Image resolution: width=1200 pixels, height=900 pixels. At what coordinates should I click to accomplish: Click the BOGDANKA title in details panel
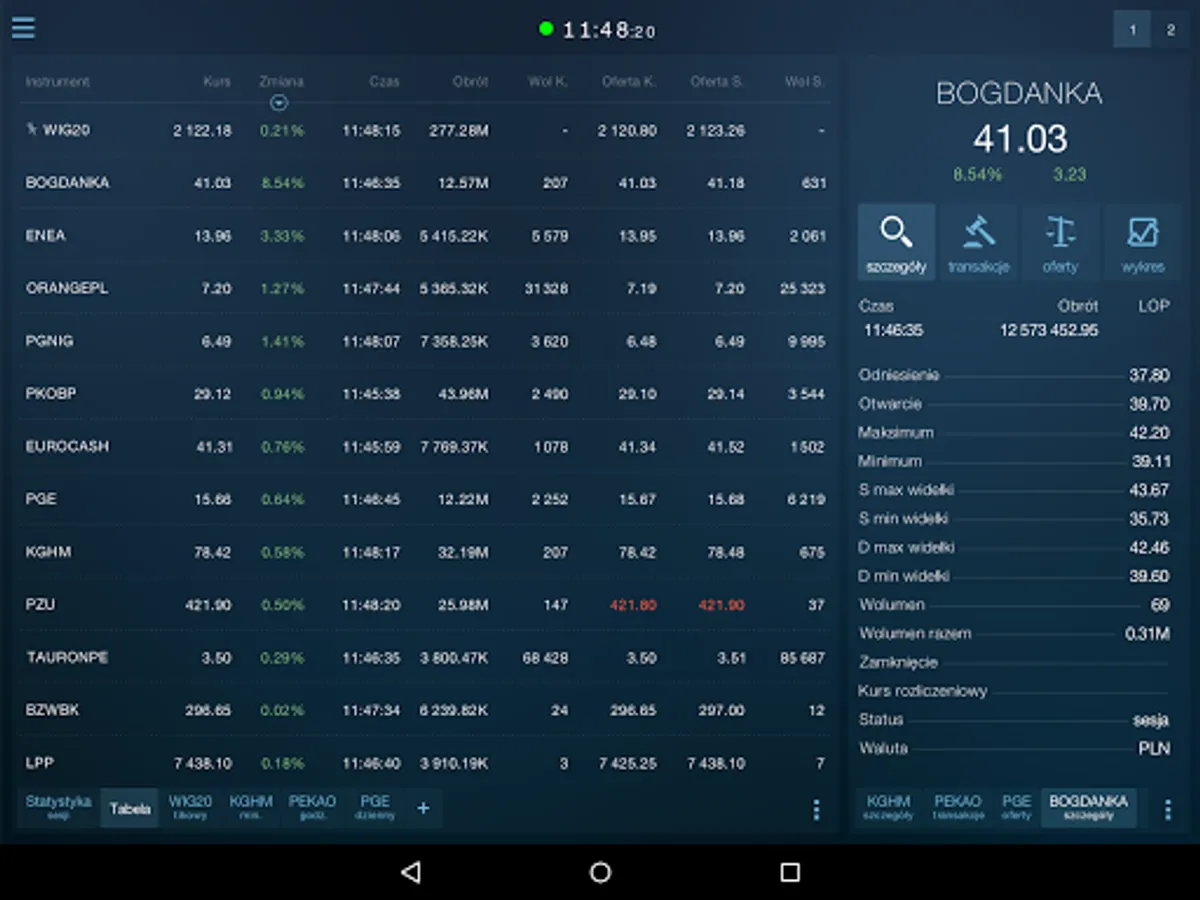coord(1019,94)
